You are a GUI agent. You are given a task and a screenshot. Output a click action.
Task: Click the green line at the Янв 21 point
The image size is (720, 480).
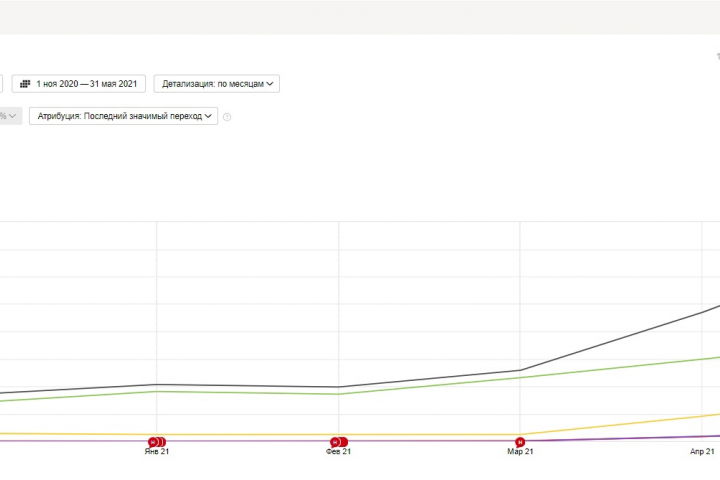tap(157, 391)
